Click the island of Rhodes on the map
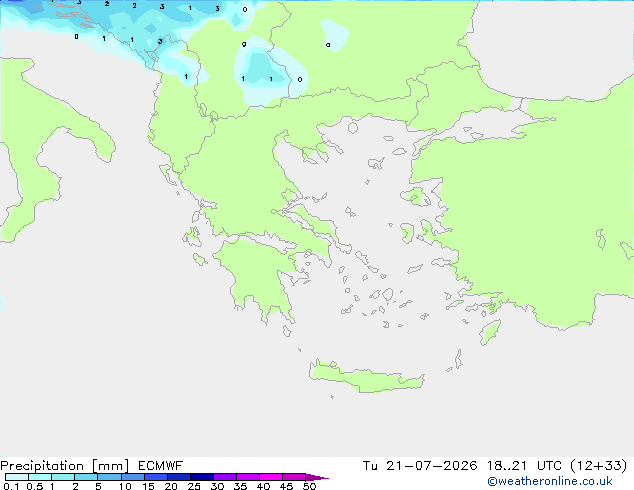 click(490, 332)
